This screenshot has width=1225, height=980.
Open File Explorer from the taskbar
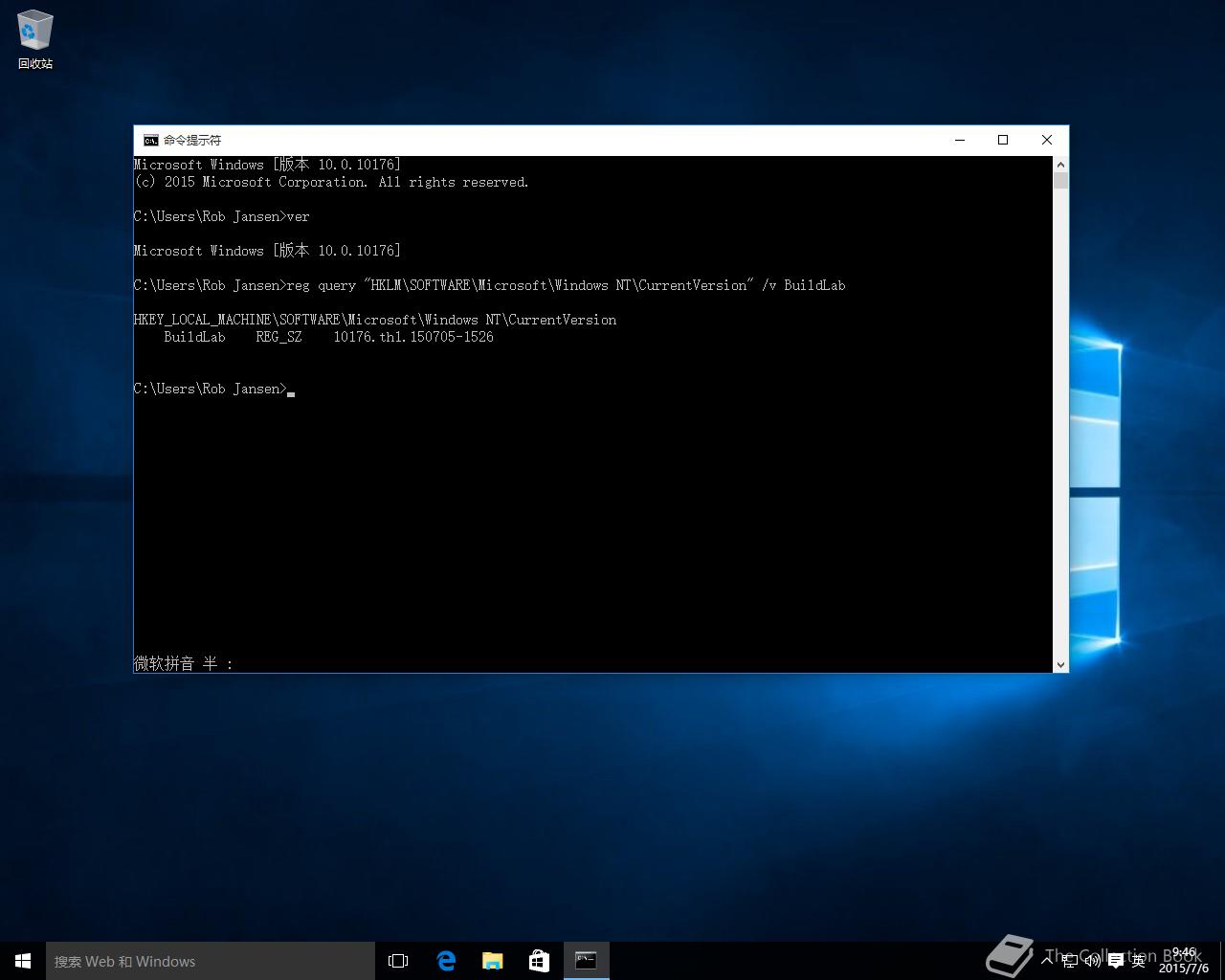tap(493, 961)
